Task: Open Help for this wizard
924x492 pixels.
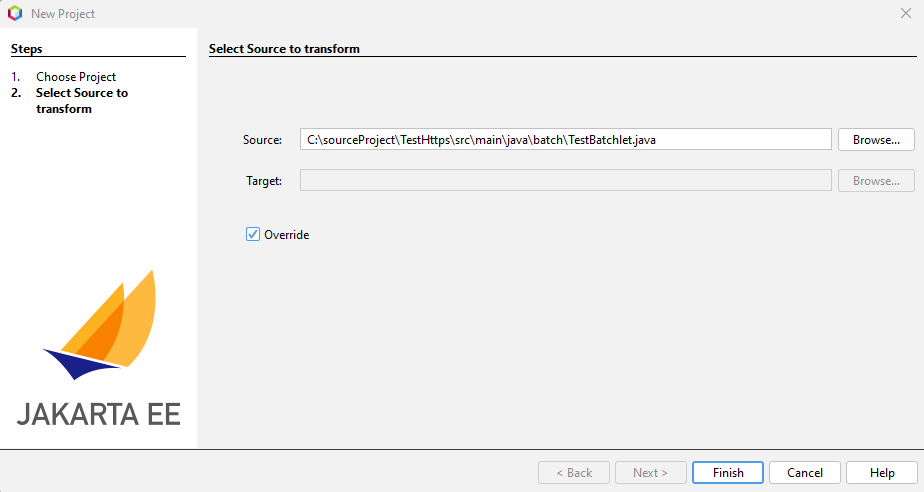Action: 882,473
